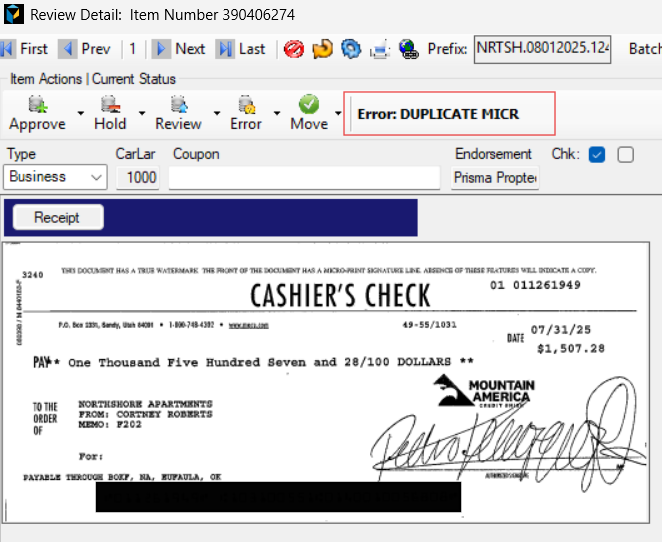Click the blue gear icon
This screenshot has width=662, height=542.
click(x=351, y=49)
